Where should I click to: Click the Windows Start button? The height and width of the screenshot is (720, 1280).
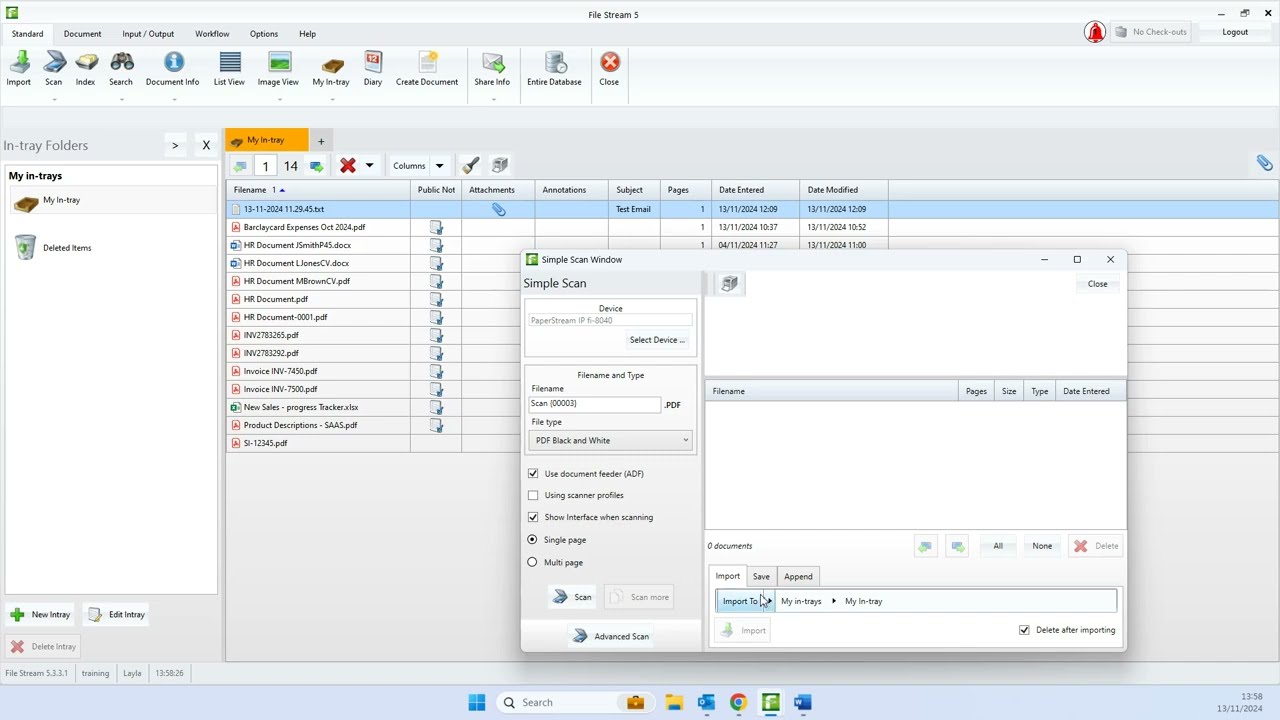pos(477,702)
